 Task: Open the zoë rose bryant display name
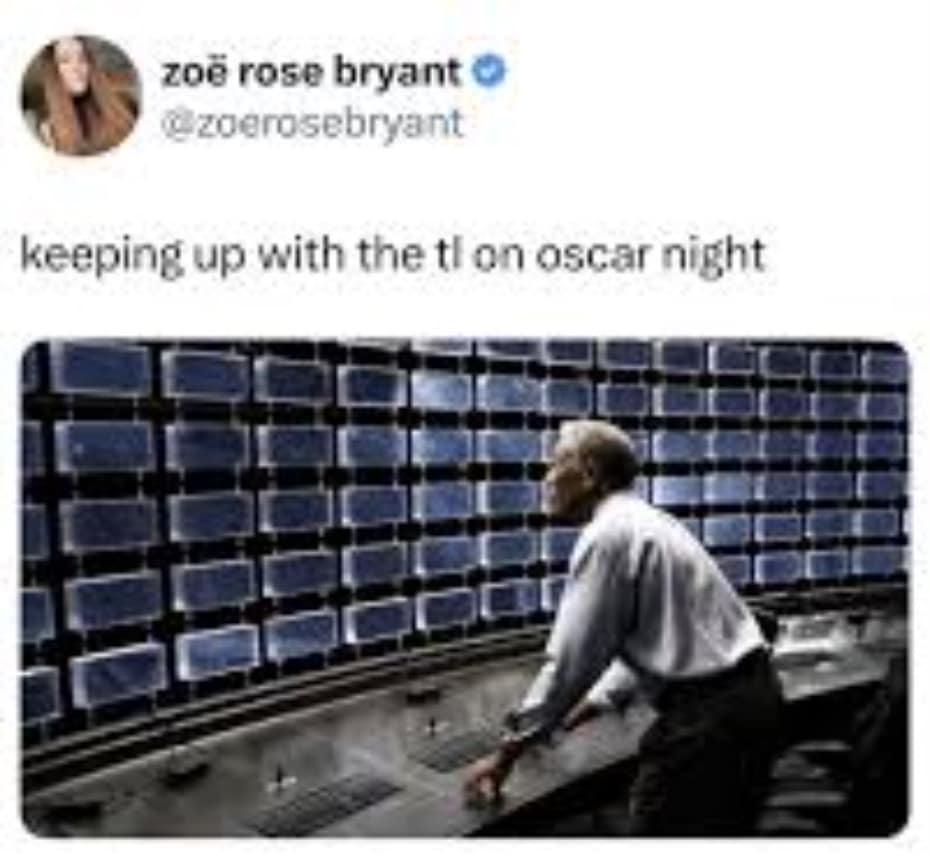click(x=312, y=74)
